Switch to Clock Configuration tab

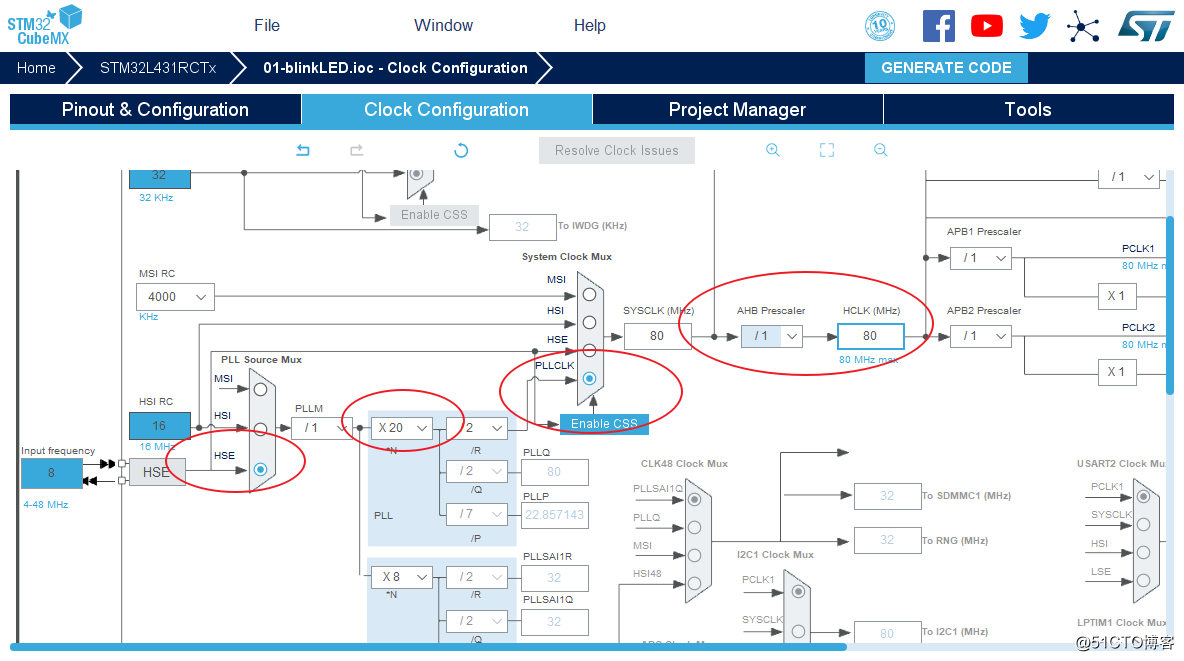[446, 110]
